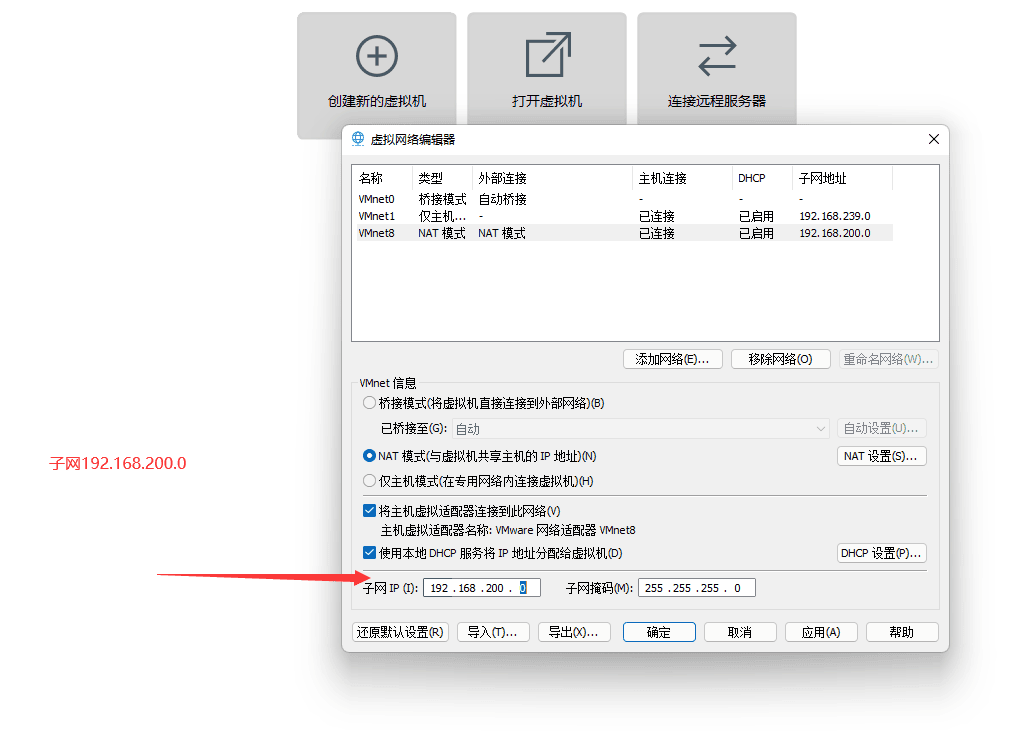Select the VMnet0 row in network list

(377, 199)
